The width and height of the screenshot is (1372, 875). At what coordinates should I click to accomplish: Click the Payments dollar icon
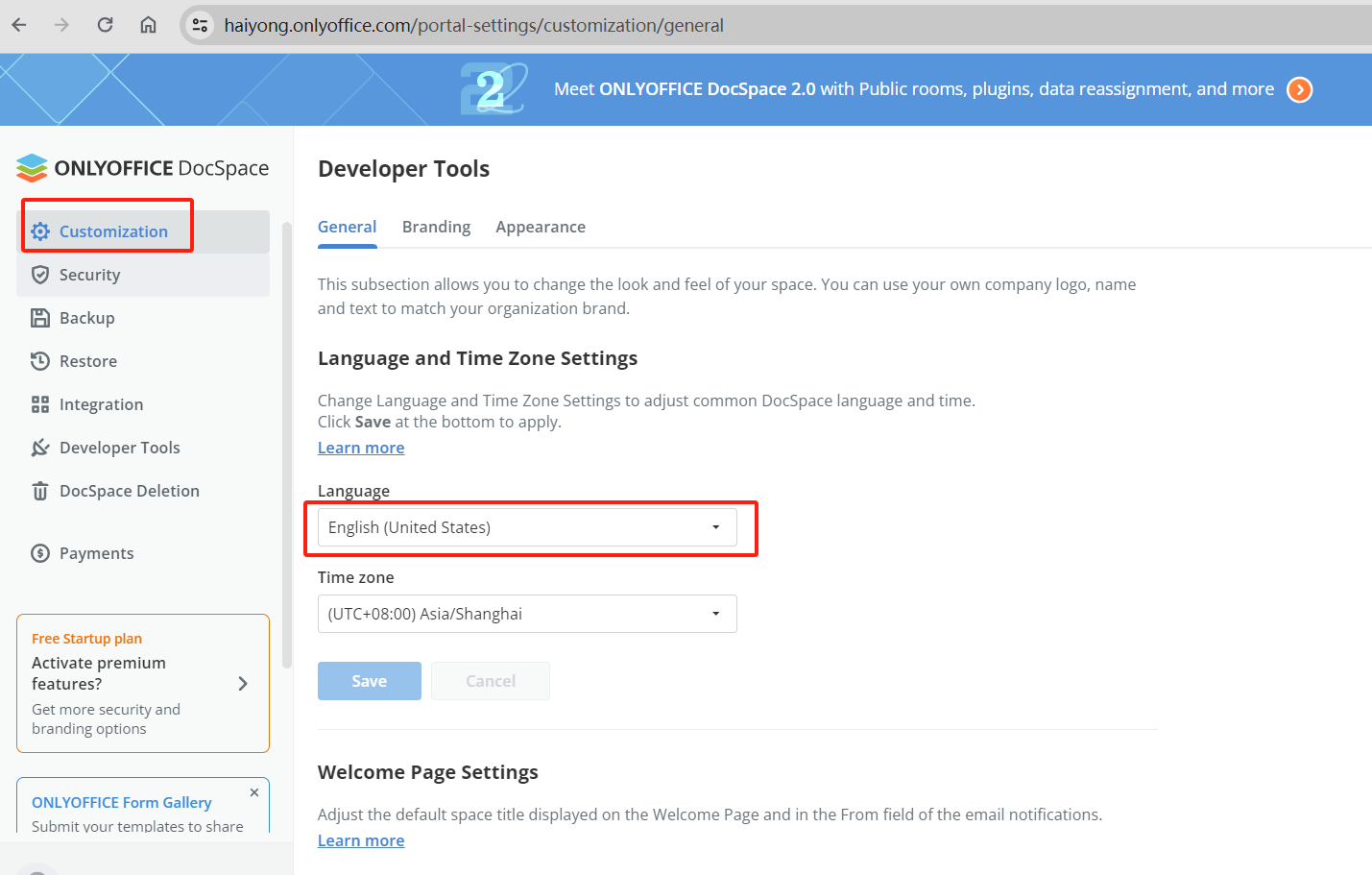click(x=40, y=553)
